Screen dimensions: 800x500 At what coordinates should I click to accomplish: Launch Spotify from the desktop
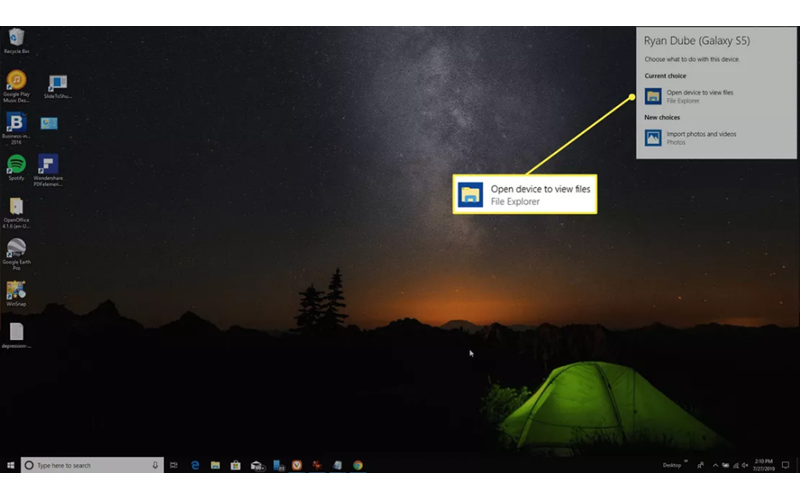(16, 164)
